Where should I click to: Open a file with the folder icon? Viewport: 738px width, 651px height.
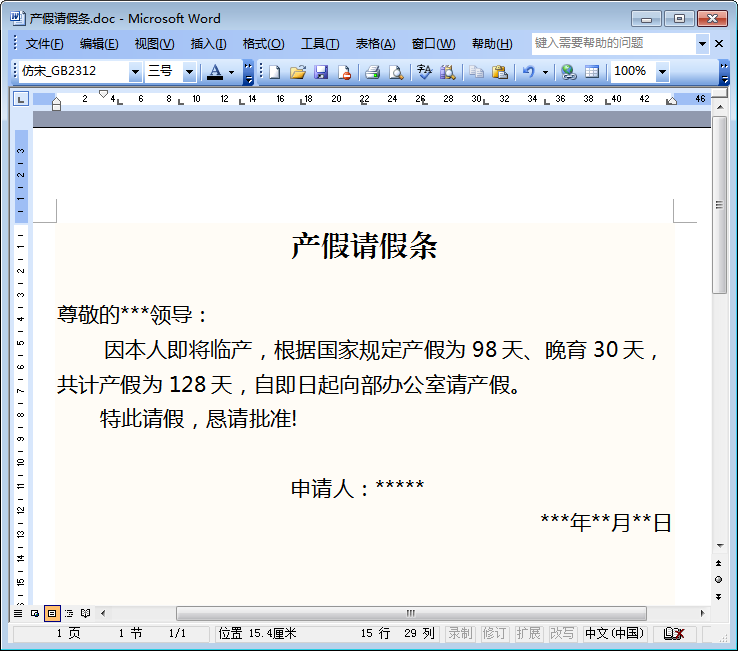click(x=297, y=72)
